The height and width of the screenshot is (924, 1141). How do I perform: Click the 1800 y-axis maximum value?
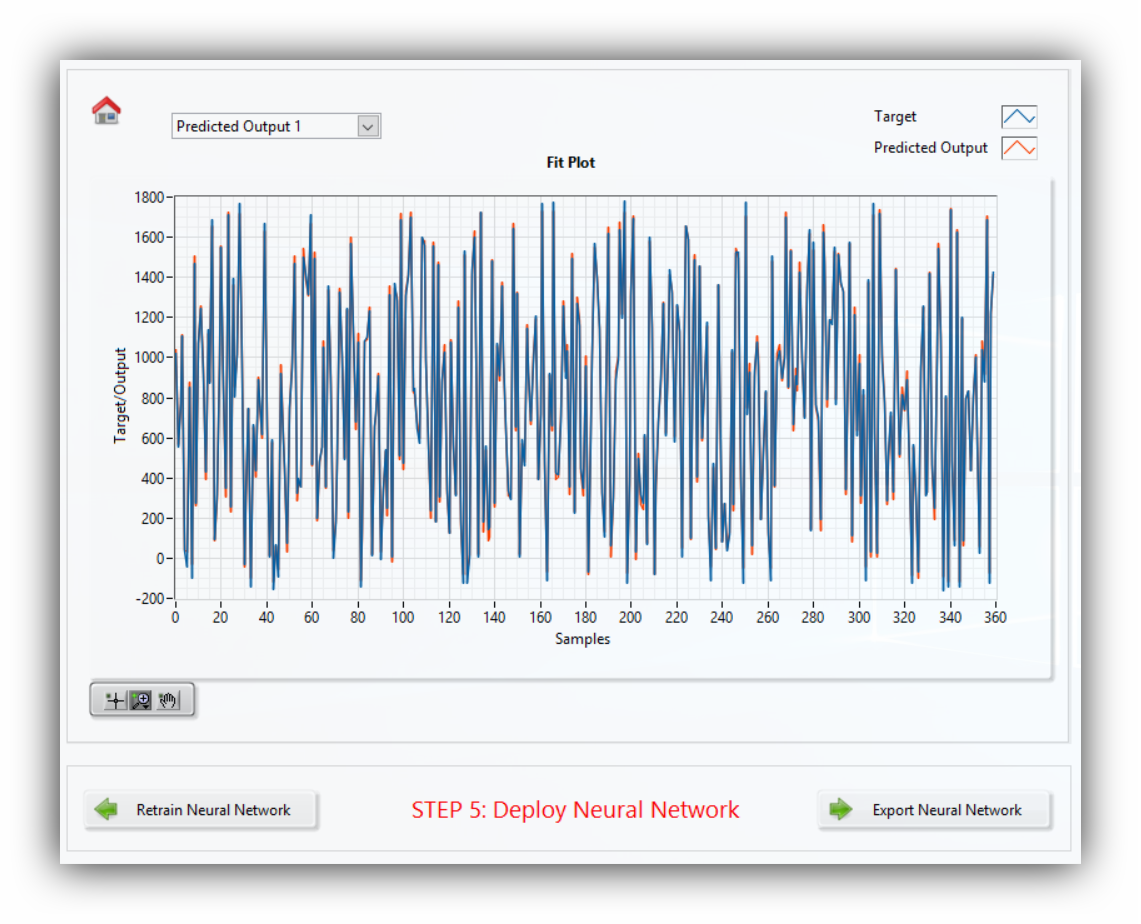149,197
